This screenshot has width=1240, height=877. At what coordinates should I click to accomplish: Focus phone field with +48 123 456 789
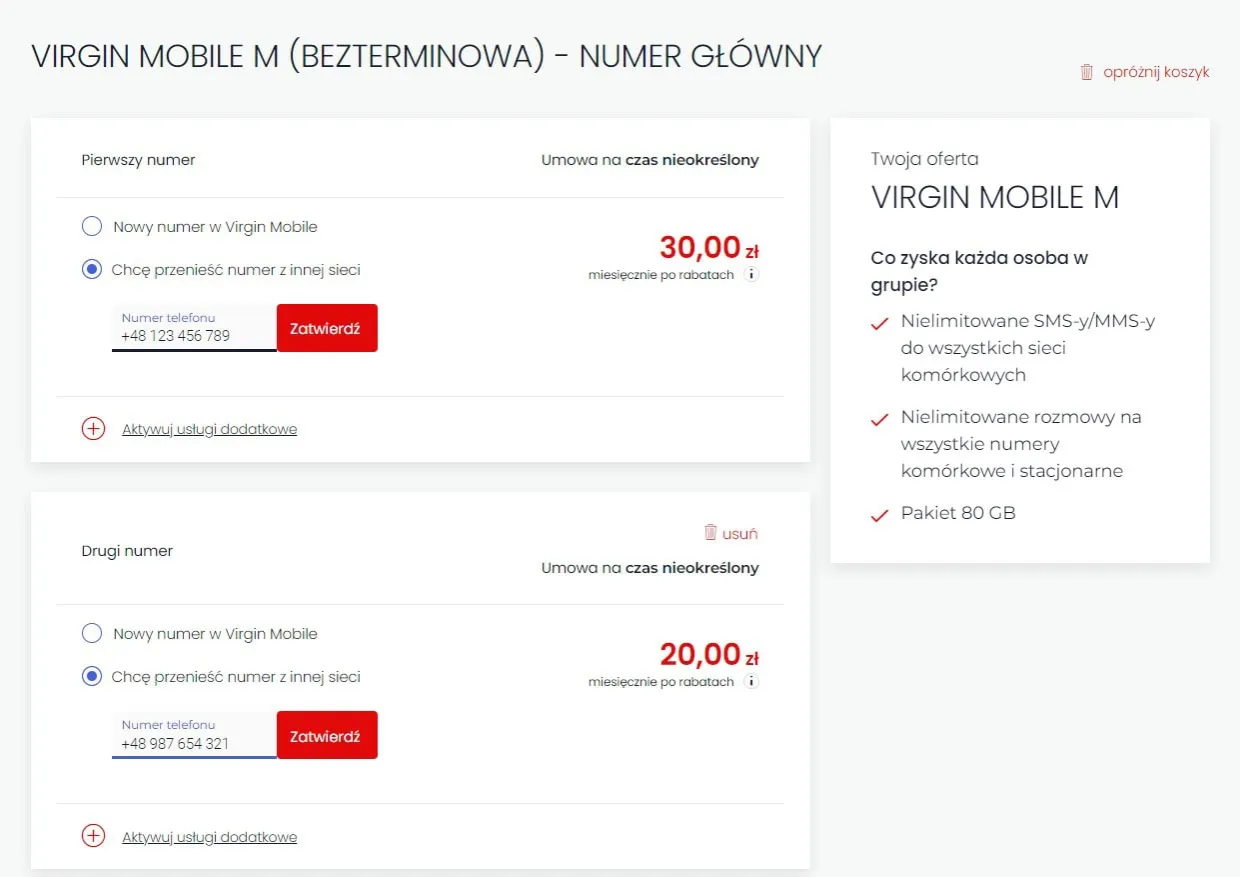point(193,335)
